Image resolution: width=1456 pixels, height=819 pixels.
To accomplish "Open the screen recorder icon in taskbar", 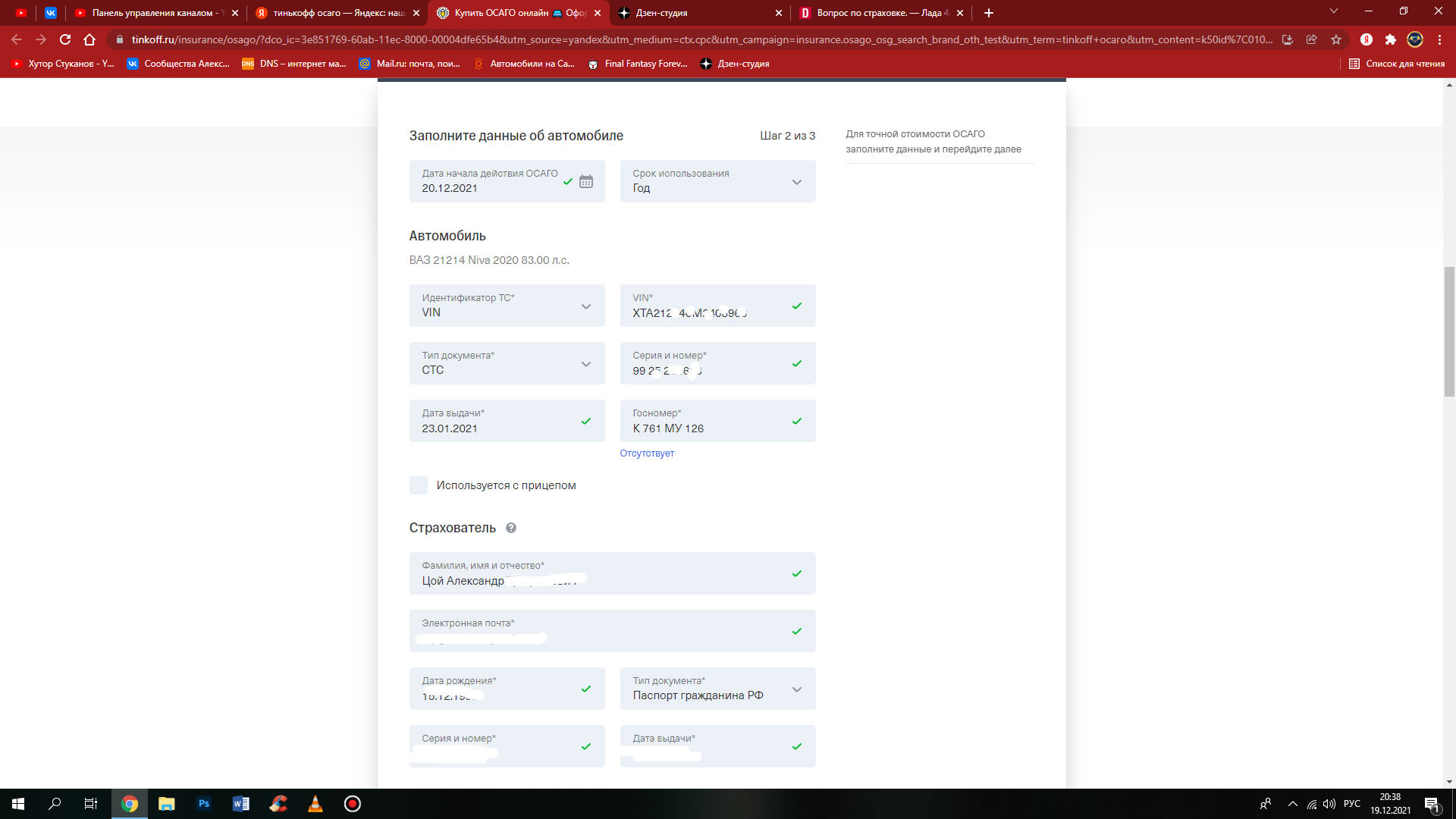I will tap(353, 804).
